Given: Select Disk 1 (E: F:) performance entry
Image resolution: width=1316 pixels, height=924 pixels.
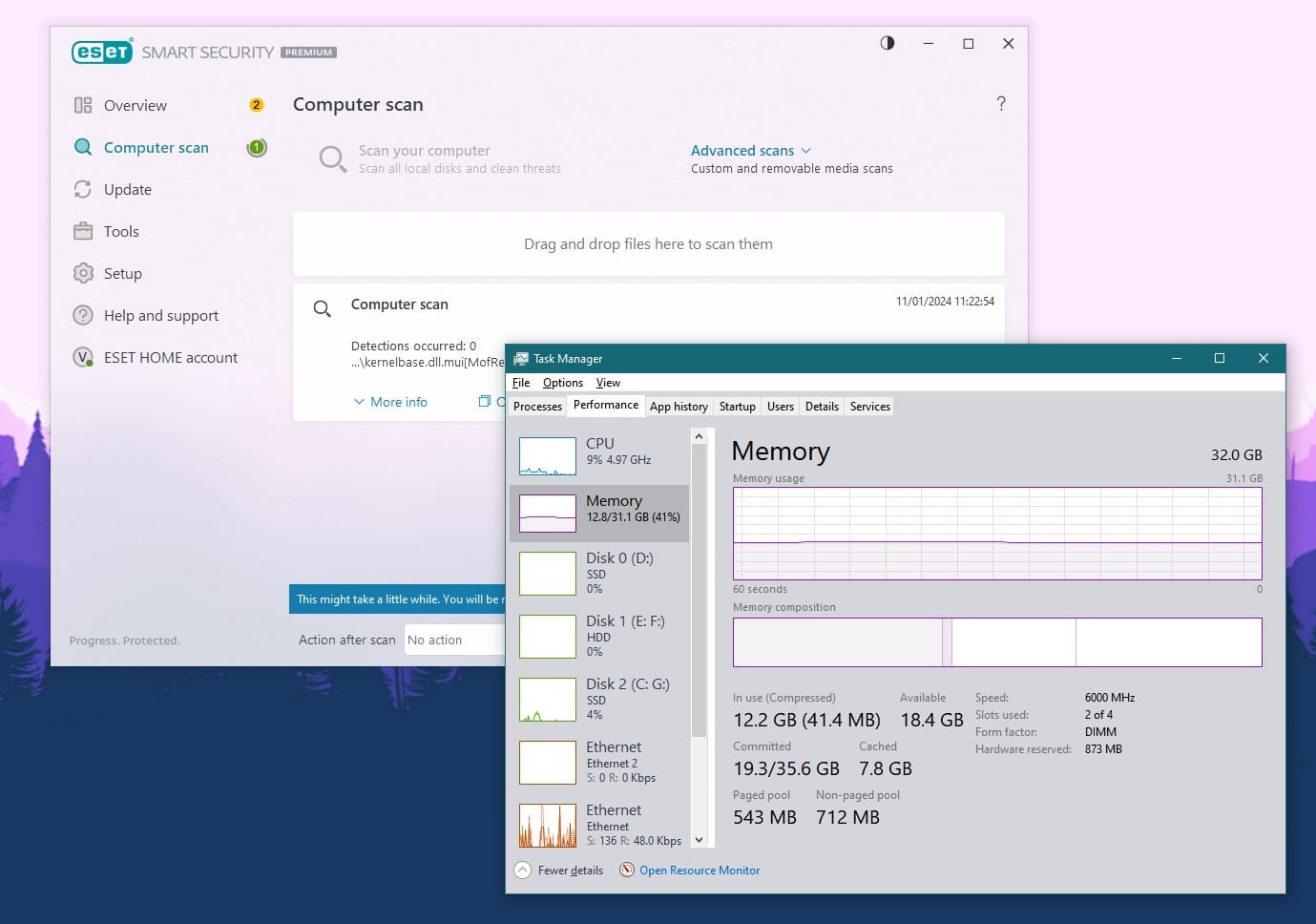Looking at the screenshot, I should coord(599,636).
